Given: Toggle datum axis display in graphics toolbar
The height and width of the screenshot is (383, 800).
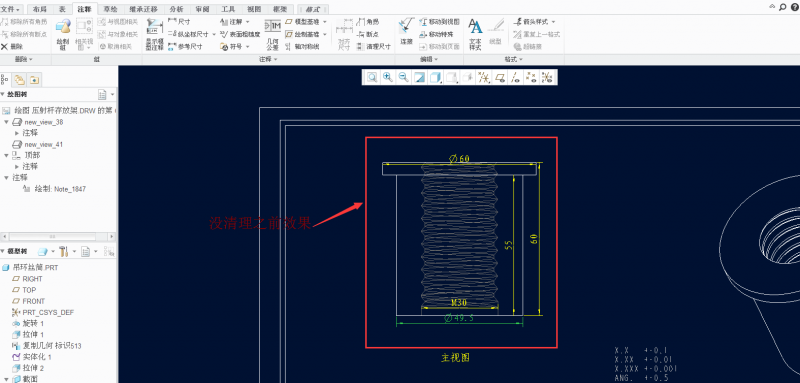Looking at the screenshot, I should [x=516, y=78].
